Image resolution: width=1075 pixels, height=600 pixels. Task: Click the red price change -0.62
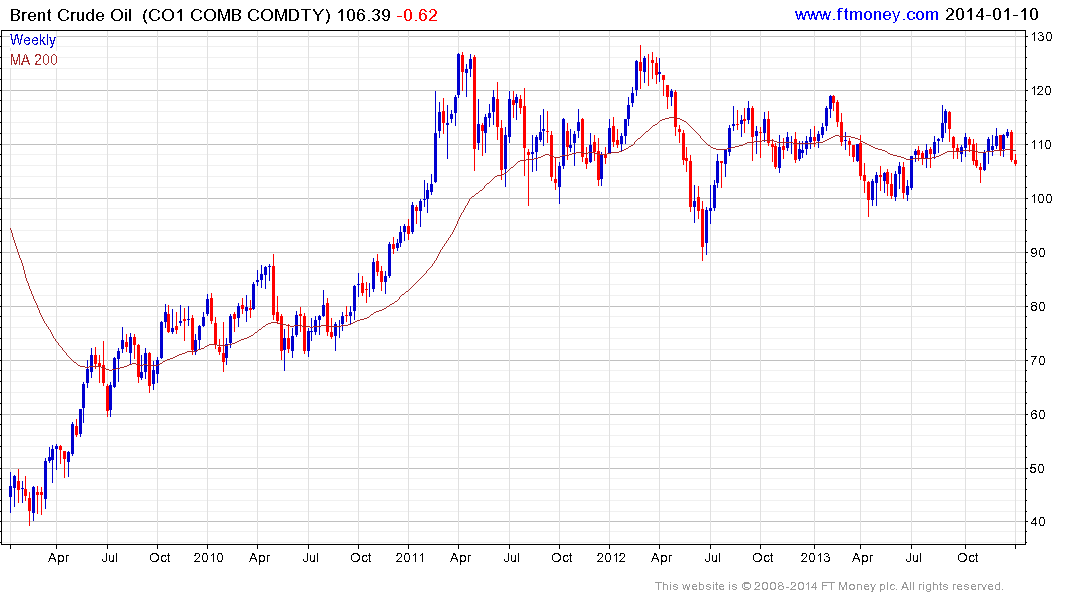[x=418, y=15]
